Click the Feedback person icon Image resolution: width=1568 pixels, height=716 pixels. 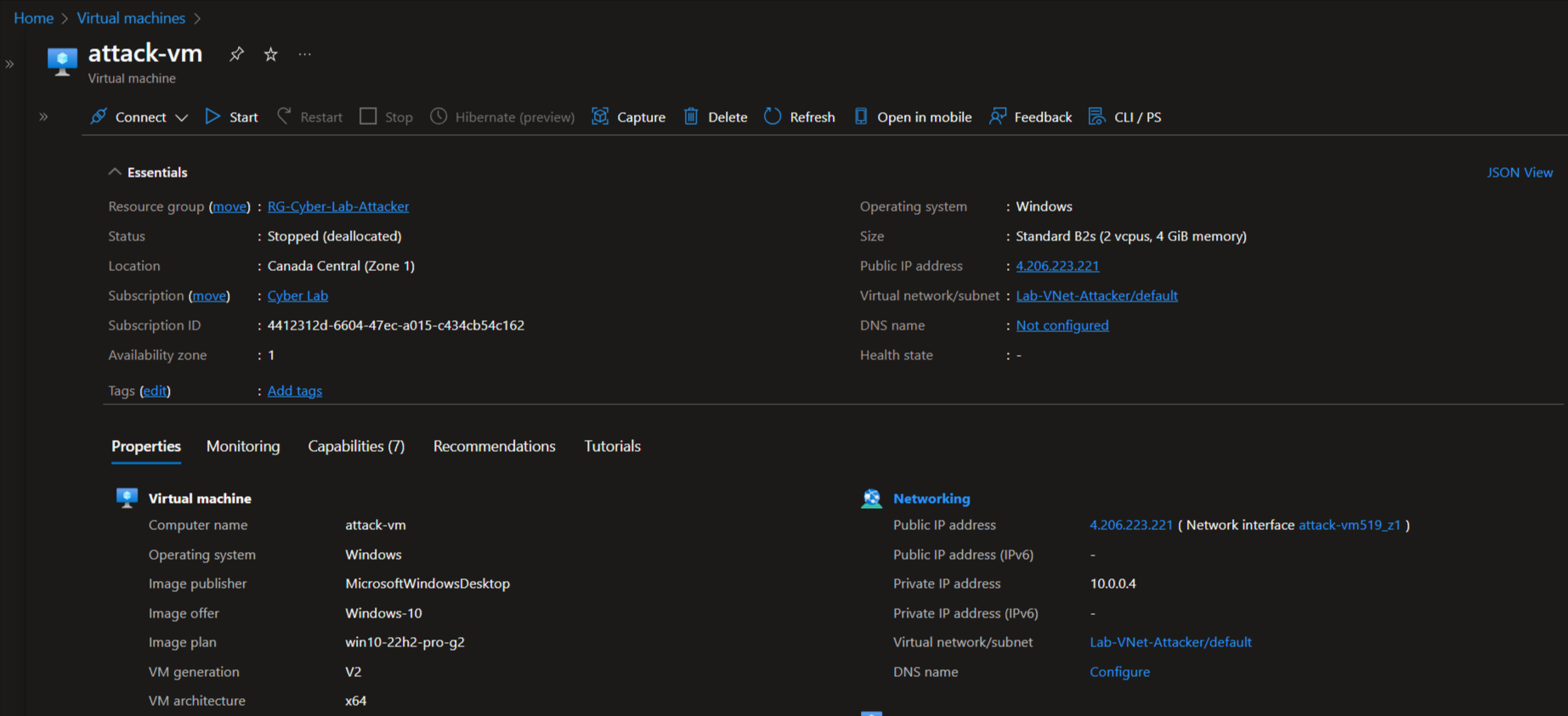(998, 116)
